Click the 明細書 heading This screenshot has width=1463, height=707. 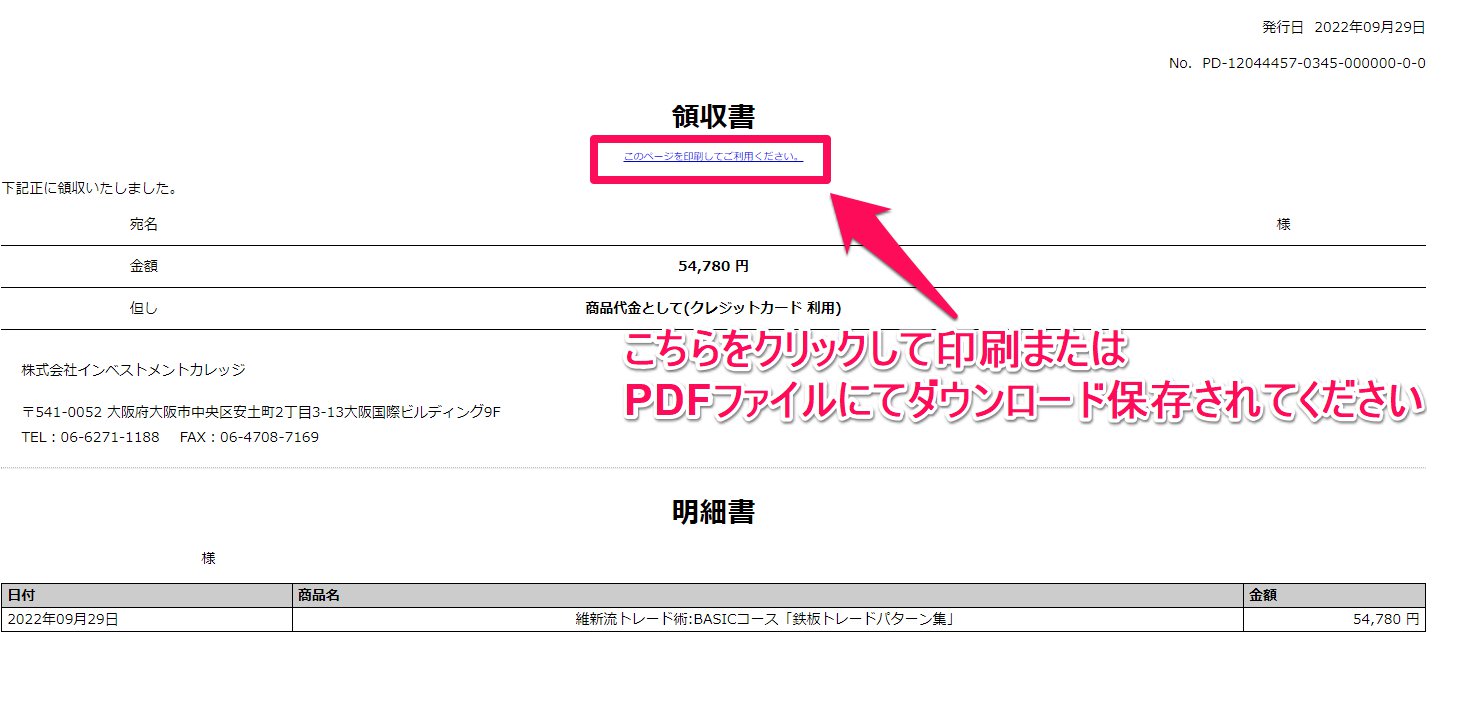point(713,512)
